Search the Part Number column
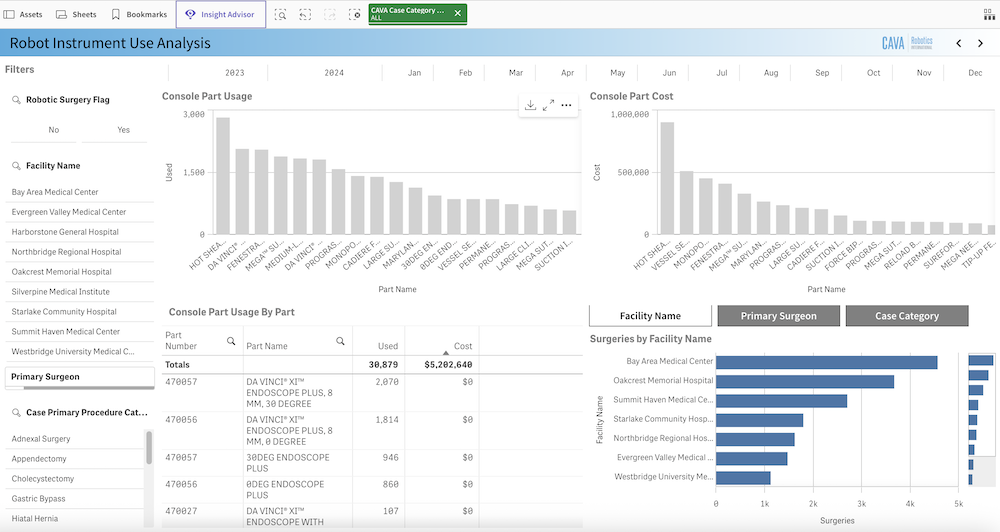 click(x=231, y=341)
